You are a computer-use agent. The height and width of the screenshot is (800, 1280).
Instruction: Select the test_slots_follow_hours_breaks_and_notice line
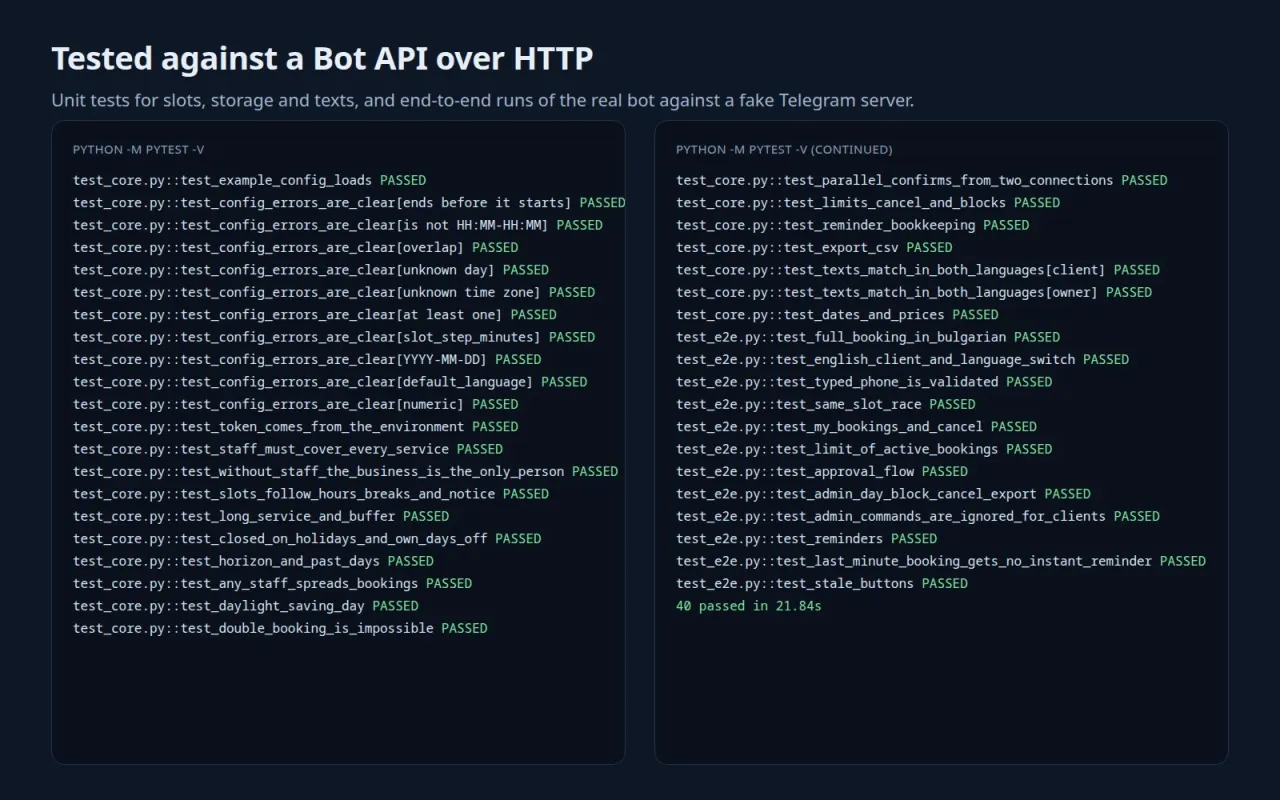point(311,494)
